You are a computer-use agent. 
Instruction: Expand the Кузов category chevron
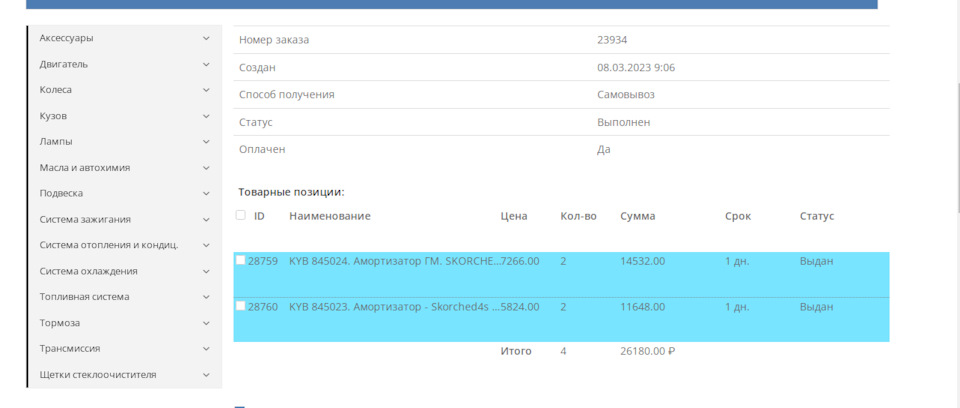pos(206,116)
